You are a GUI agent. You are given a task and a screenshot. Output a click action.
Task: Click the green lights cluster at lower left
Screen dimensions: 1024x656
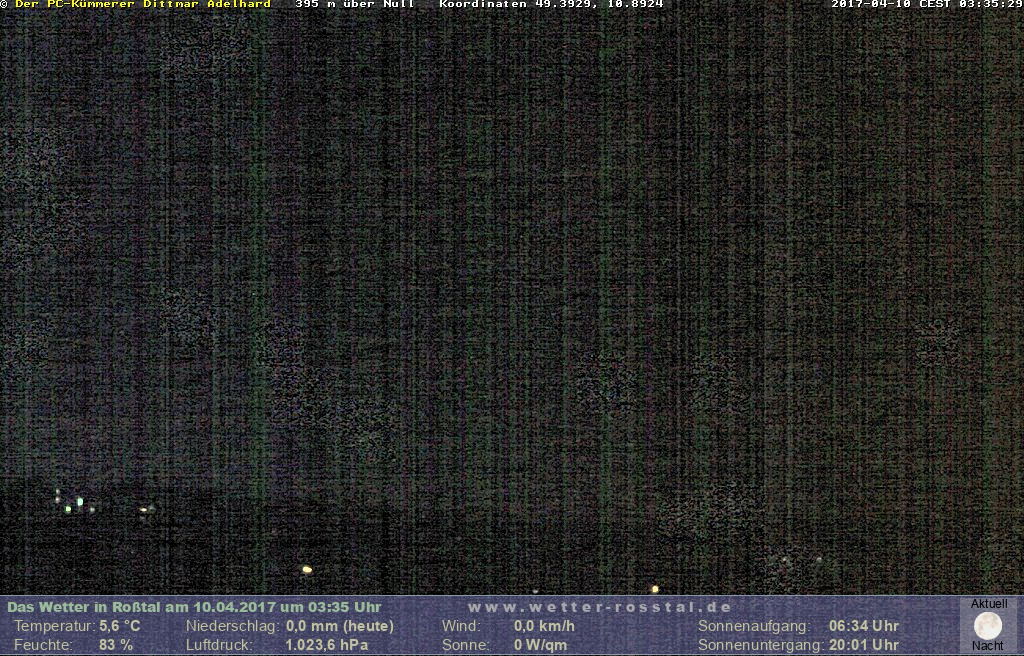tap(74, 504)
